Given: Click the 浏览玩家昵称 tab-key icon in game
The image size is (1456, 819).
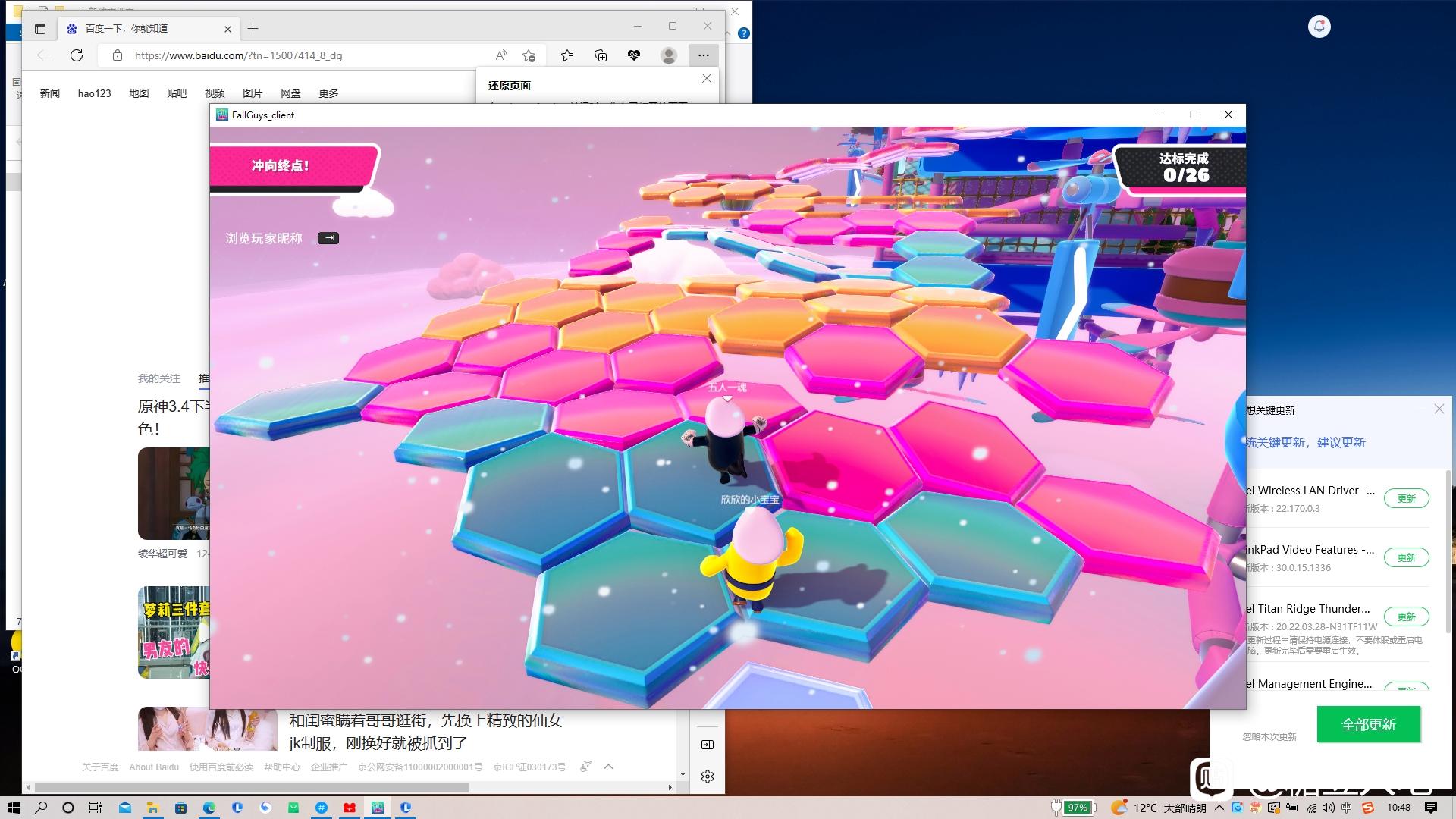Looking at the screenshot, I should pyautogui.click(x=328, y=238).
